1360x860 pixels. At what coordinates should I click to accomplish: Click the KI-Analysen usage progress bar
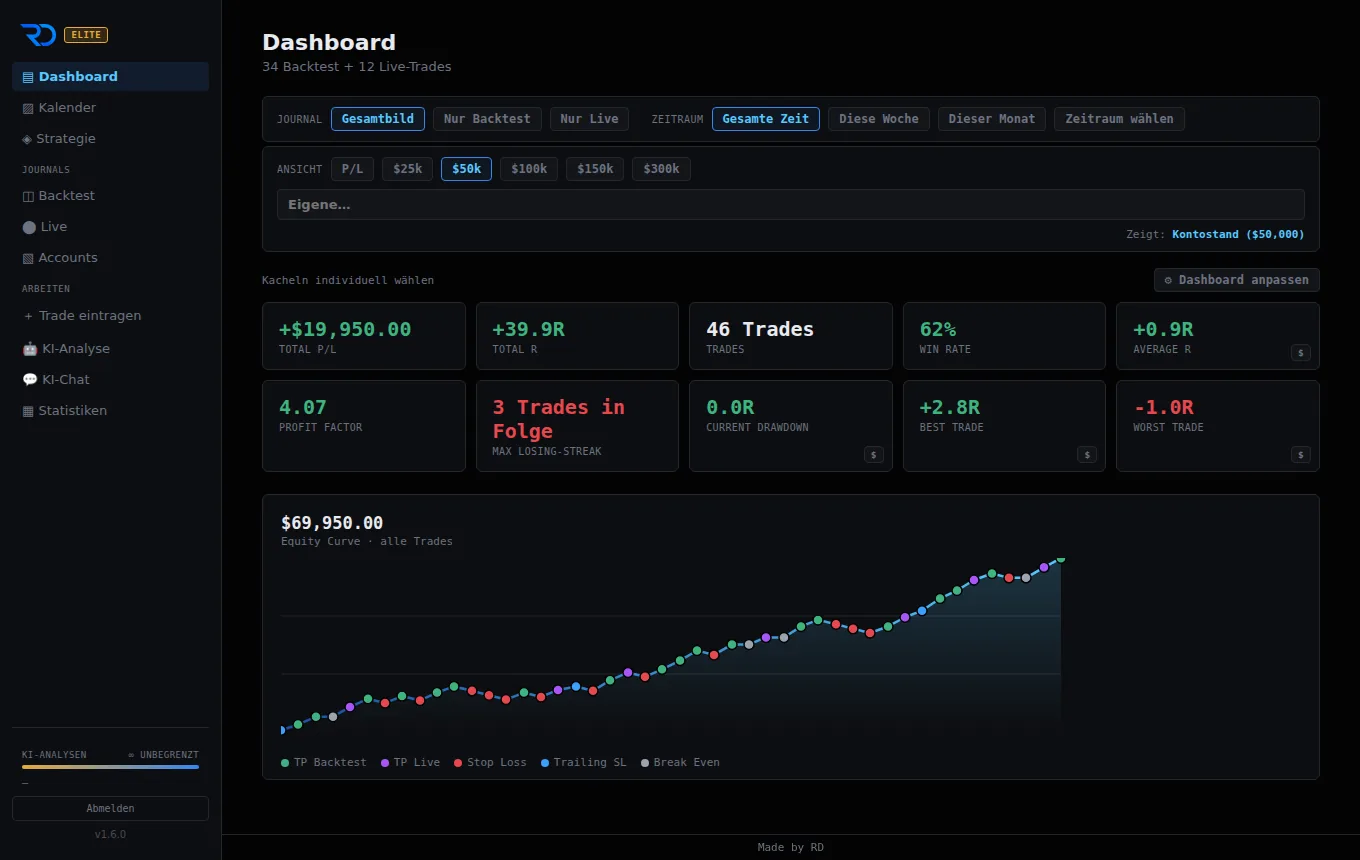coord(110,767)
